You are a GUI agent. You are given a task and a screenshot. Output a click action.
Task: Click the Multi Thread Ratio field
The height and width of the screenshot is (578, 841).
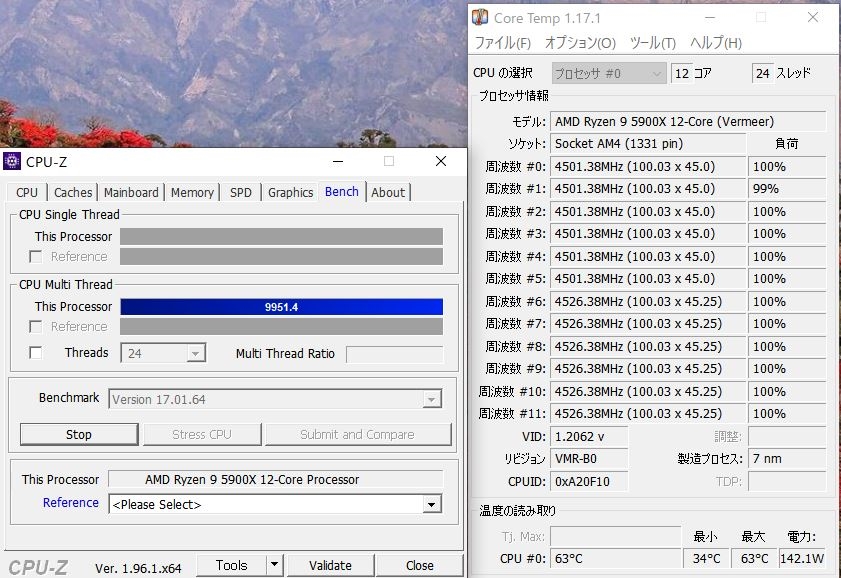click(395, 354)
